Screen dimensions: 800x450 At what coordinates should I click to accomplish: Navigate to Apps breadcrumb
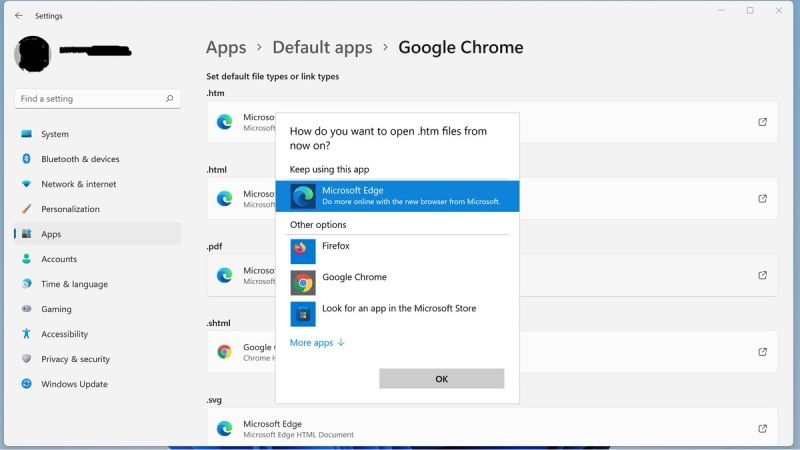(x=226, y=47)
